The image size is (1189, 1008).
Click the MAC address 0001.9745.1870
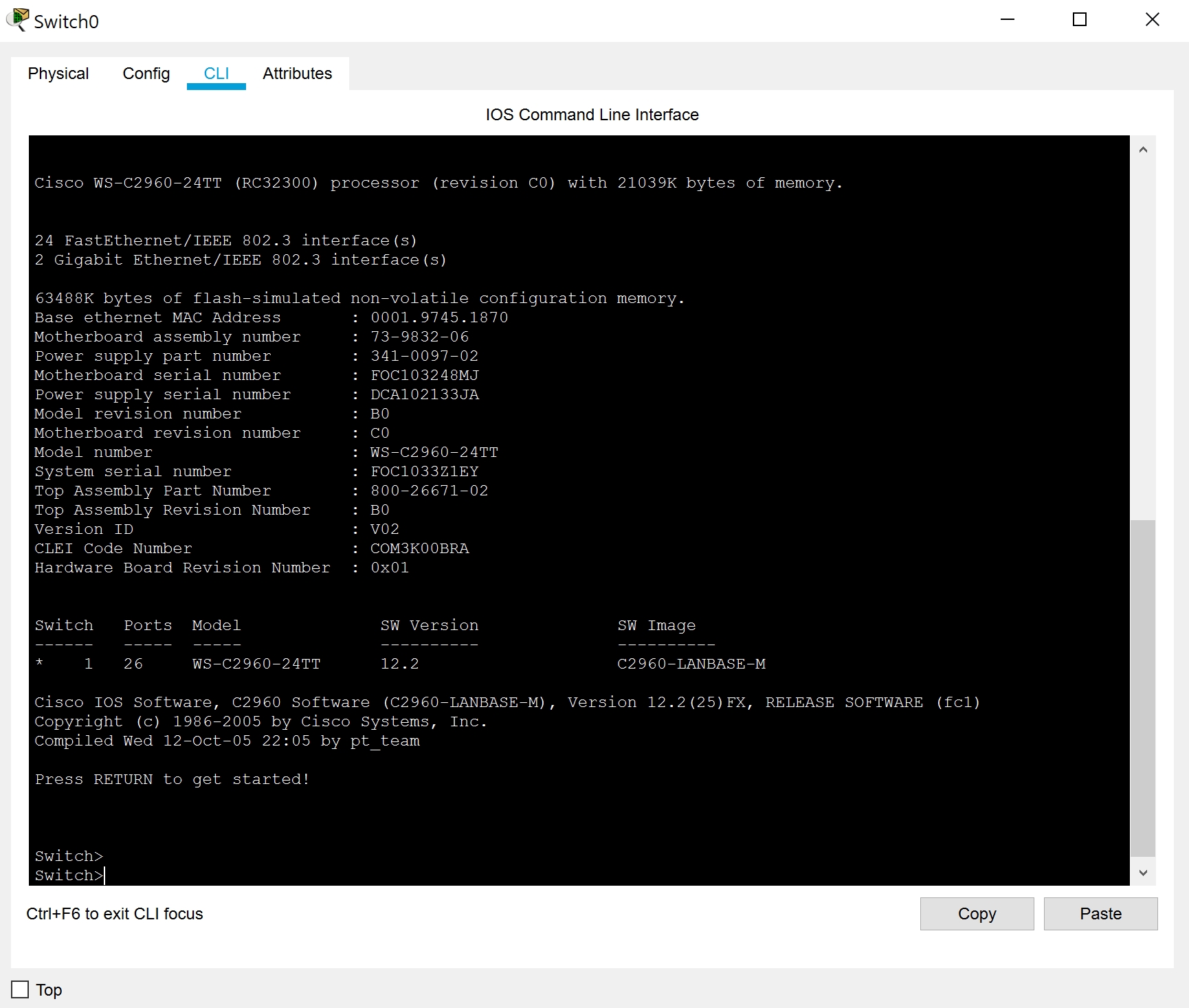coord(439,317)
